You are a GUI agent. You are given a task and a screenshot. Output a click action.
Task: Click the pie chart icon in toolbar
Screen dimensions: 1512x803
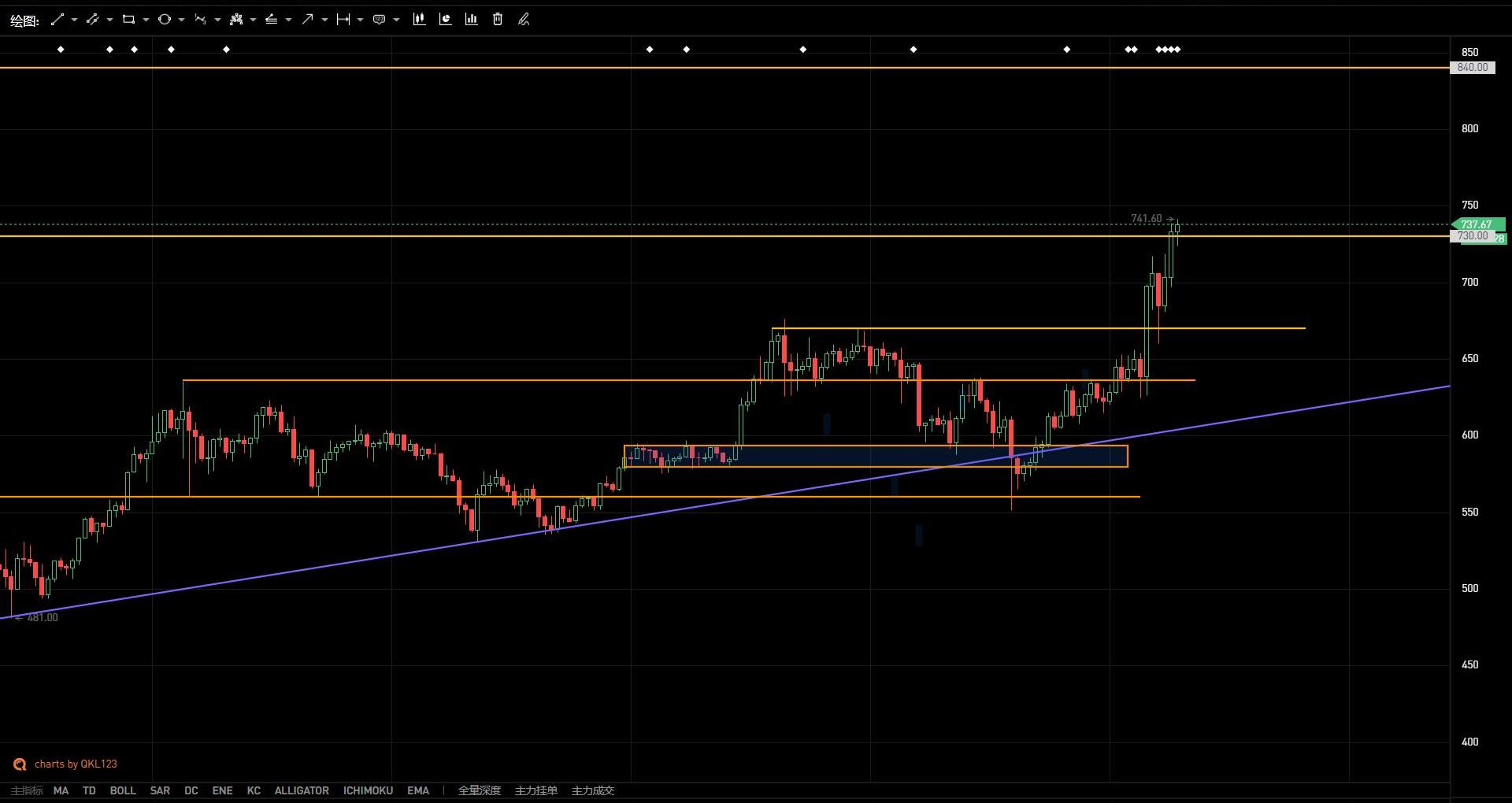(x=445, y=20)
